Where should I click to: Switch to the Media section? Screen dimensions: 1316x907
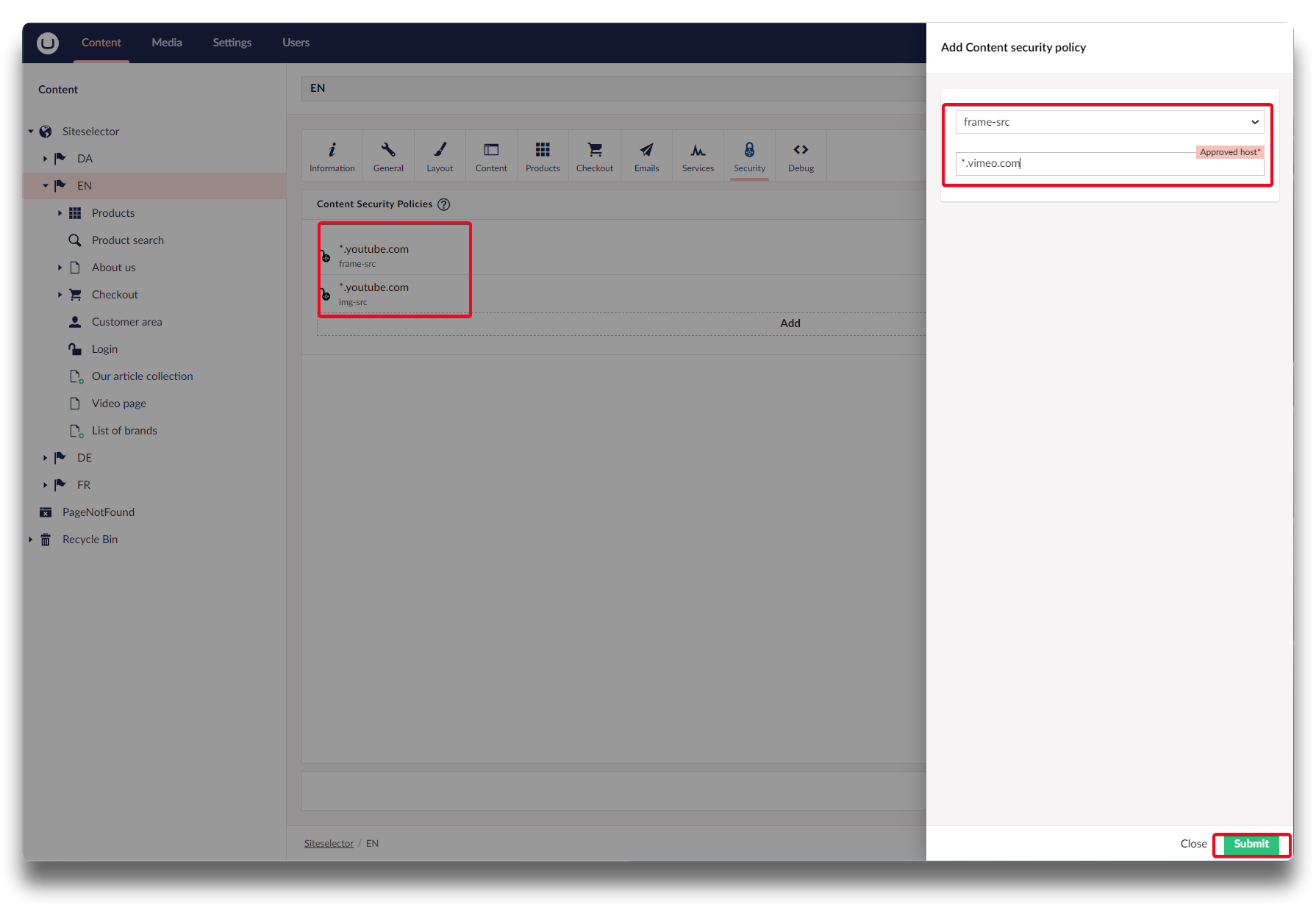pyautogui.click(x=167, y=43)
